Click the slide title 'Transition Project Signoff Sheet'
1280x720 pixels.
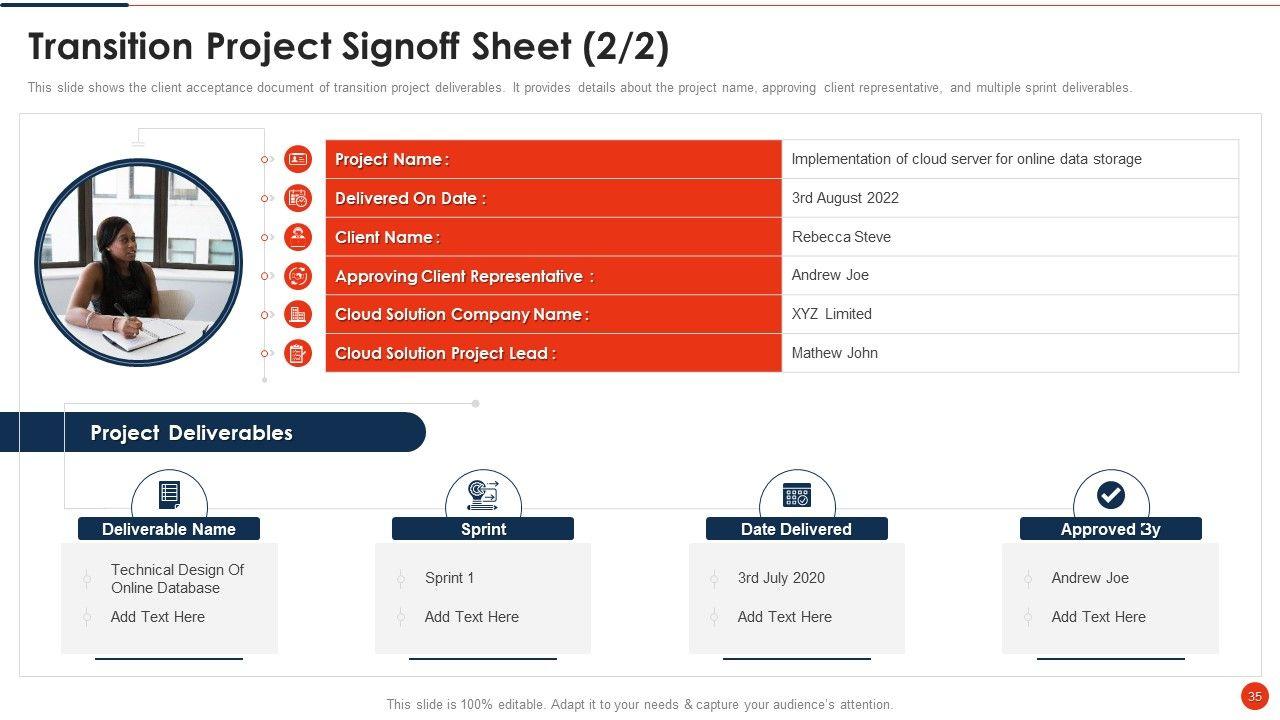point(349,47)
